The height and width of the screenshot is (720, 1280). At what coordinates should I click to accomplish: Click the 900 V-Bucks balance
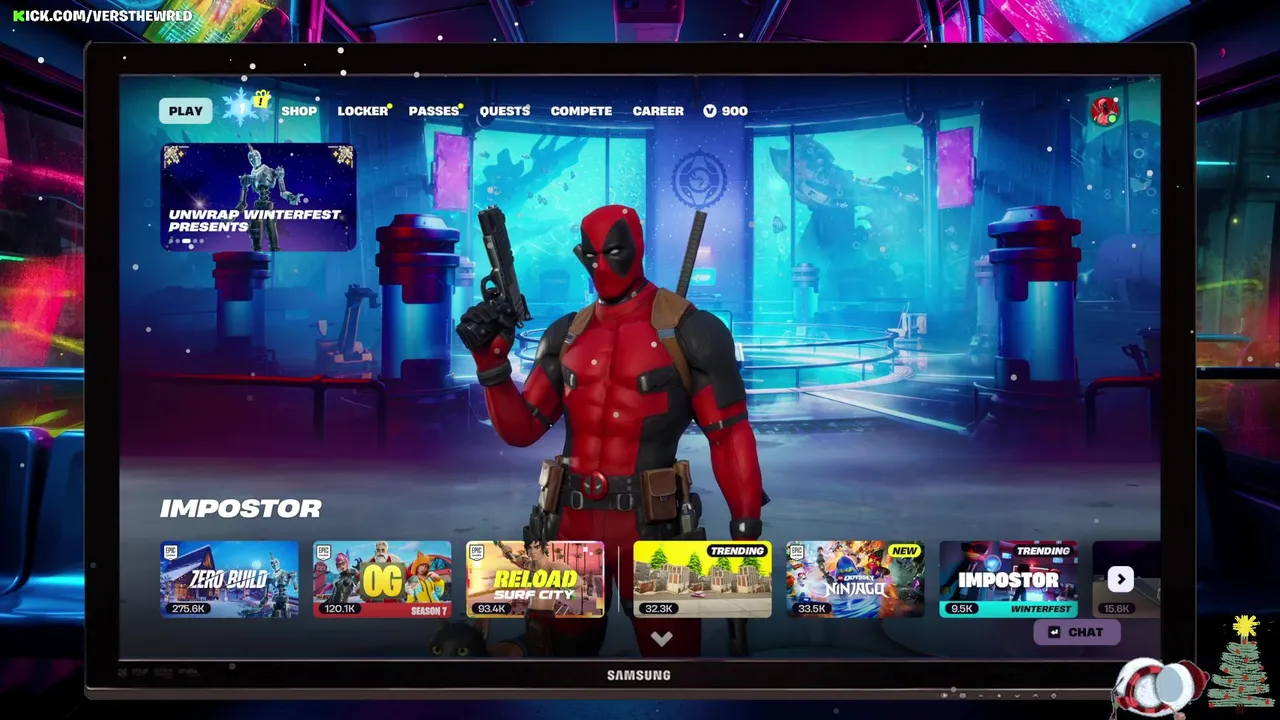click(x=726, y=111)
